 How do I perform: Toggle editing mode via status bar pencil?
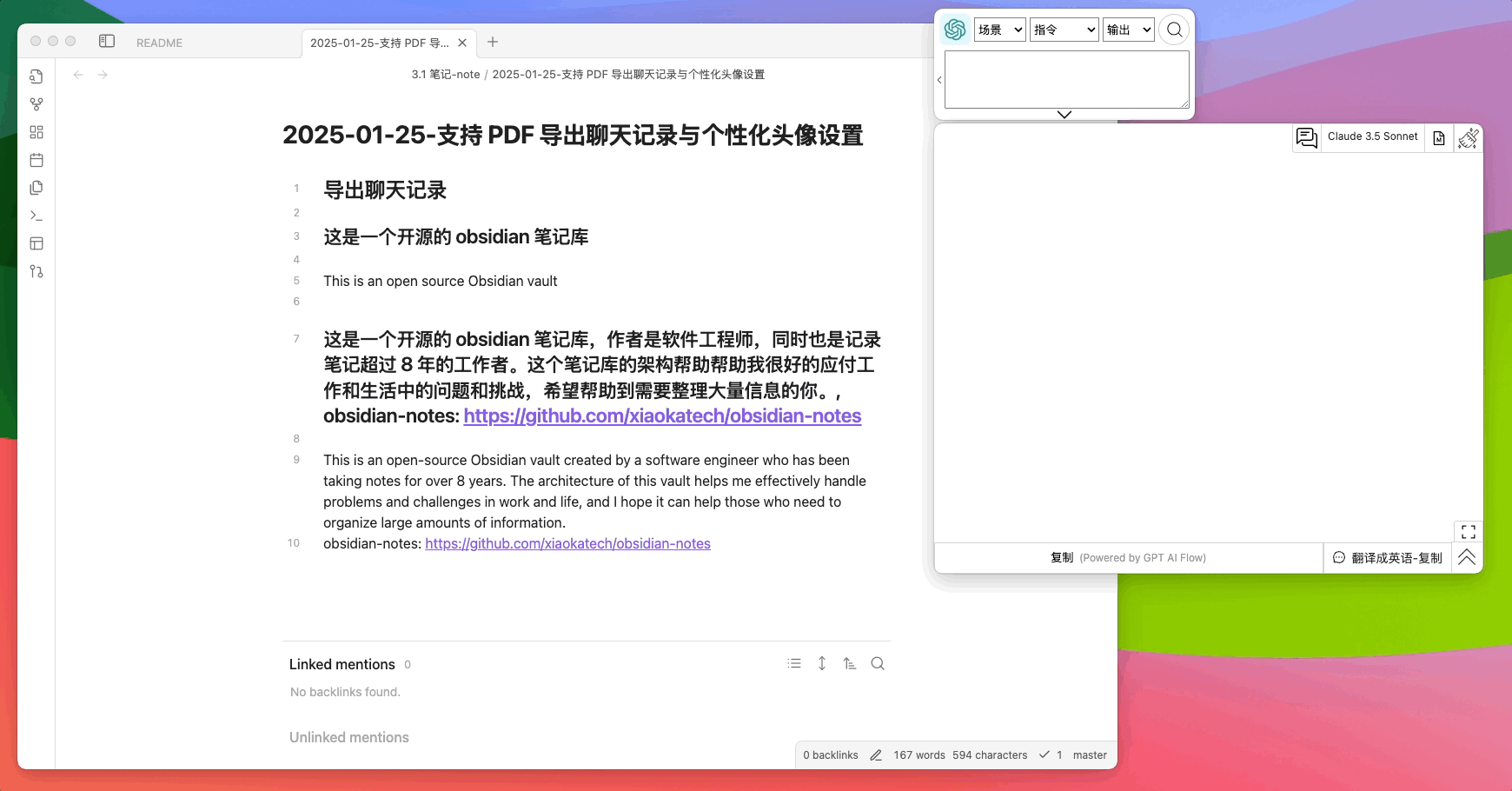click(x=876, y=755)
